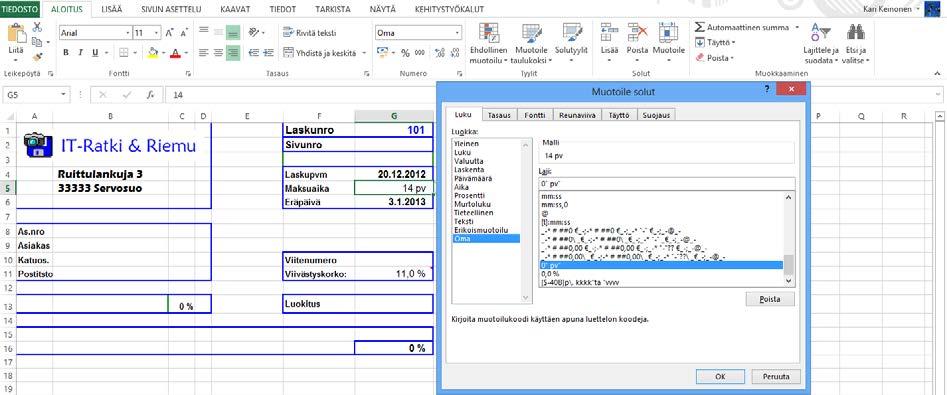Switch to SIVUN ASETTELU ribbon tab
Image resolution: width=947 pixels, height=395 pixels.
pos(171,9)
